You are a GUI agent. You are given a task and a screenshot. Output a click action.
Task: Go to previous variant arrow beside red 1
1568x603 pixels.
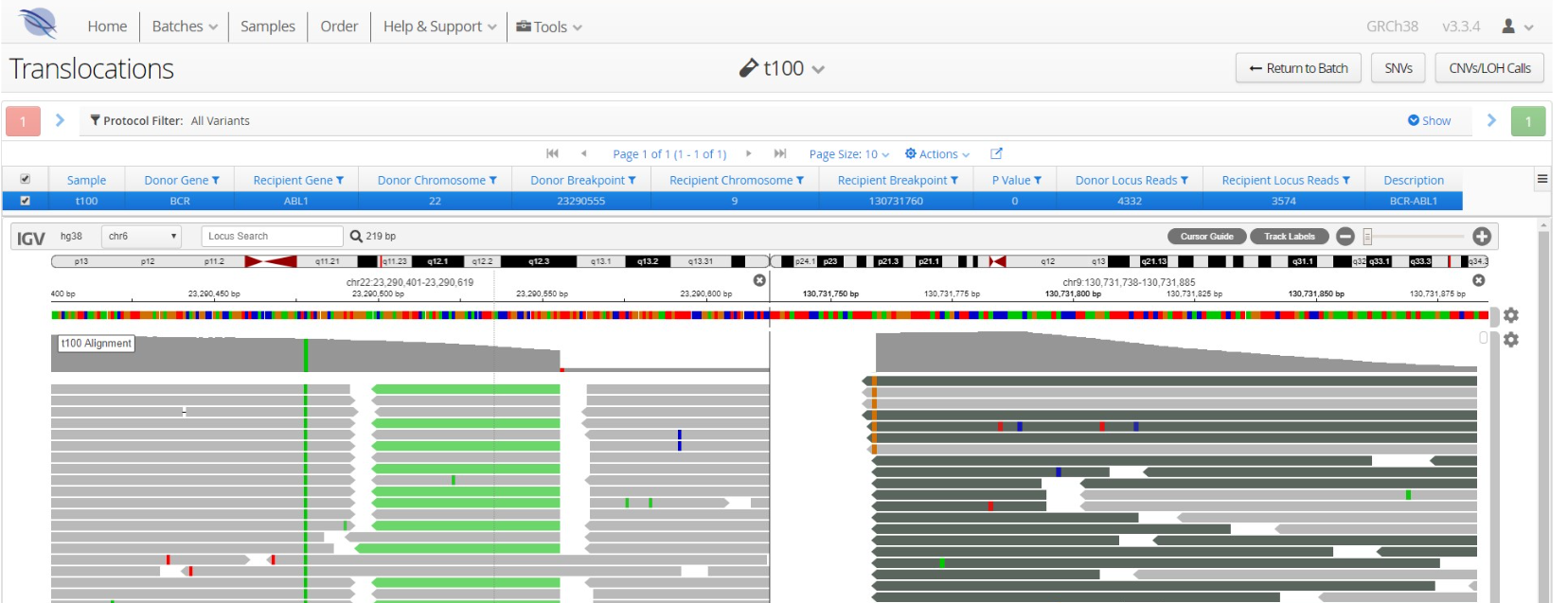click(x=60, y=120)
